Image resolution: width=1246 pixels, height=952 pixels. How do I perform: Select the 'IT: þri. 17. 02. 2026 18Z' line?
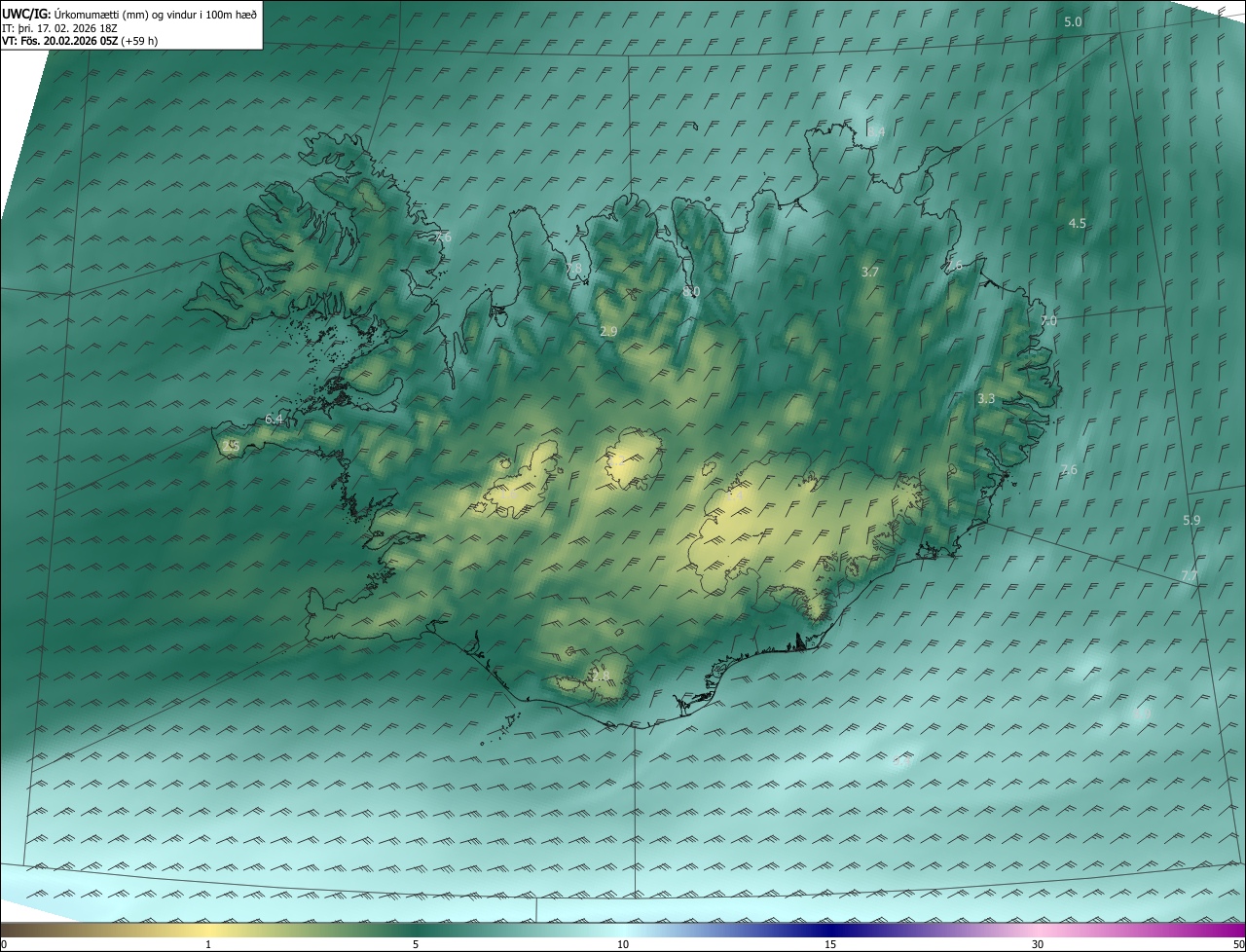(57, 28)
